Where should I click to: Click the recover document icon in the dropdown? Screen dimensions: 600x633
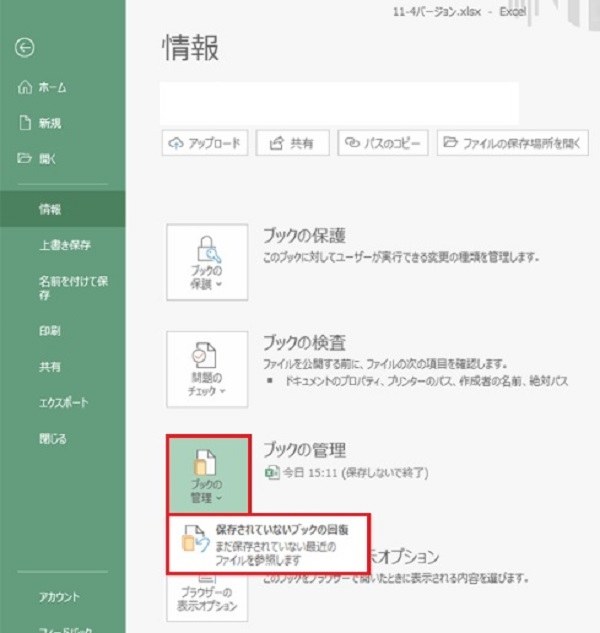pos(196,538)
